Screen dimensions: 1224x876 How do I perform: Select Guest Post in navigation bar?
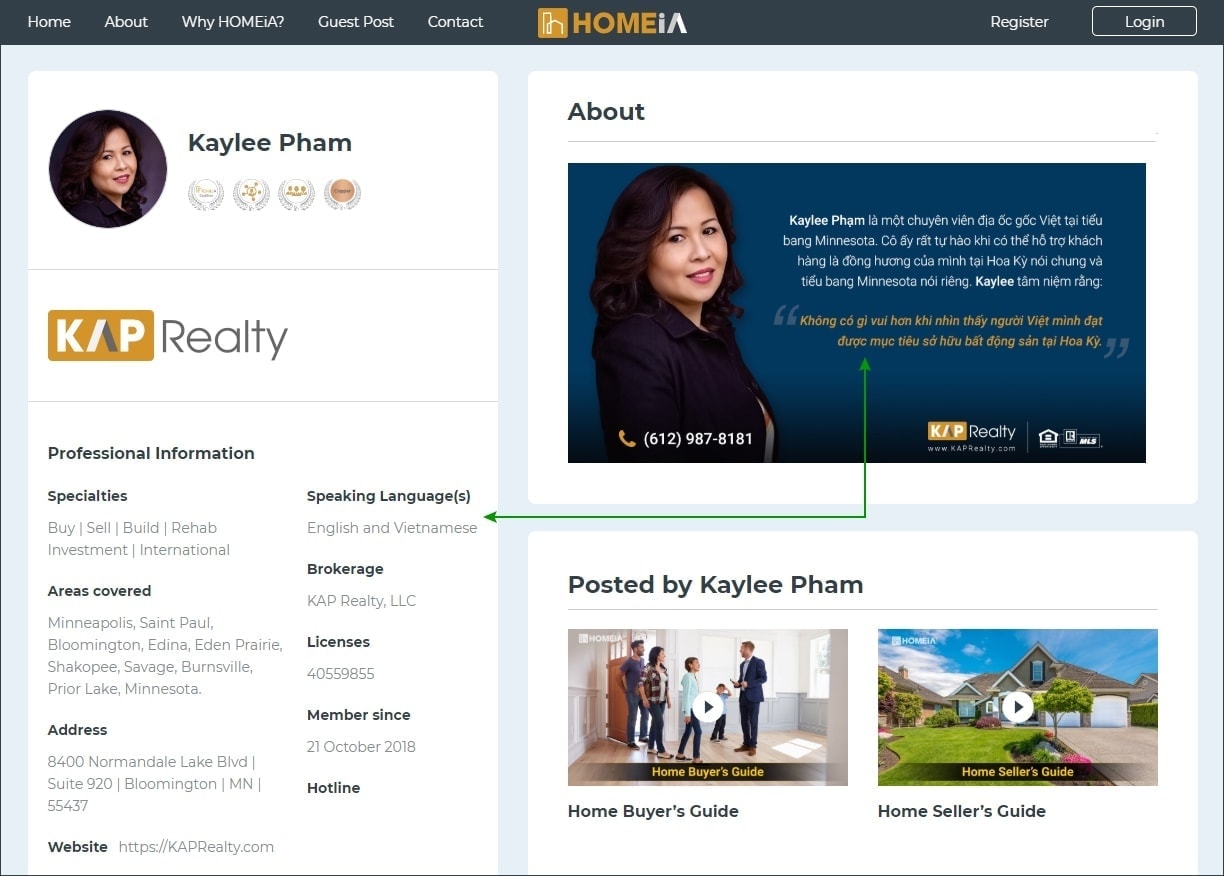click(x=356, y=22)
